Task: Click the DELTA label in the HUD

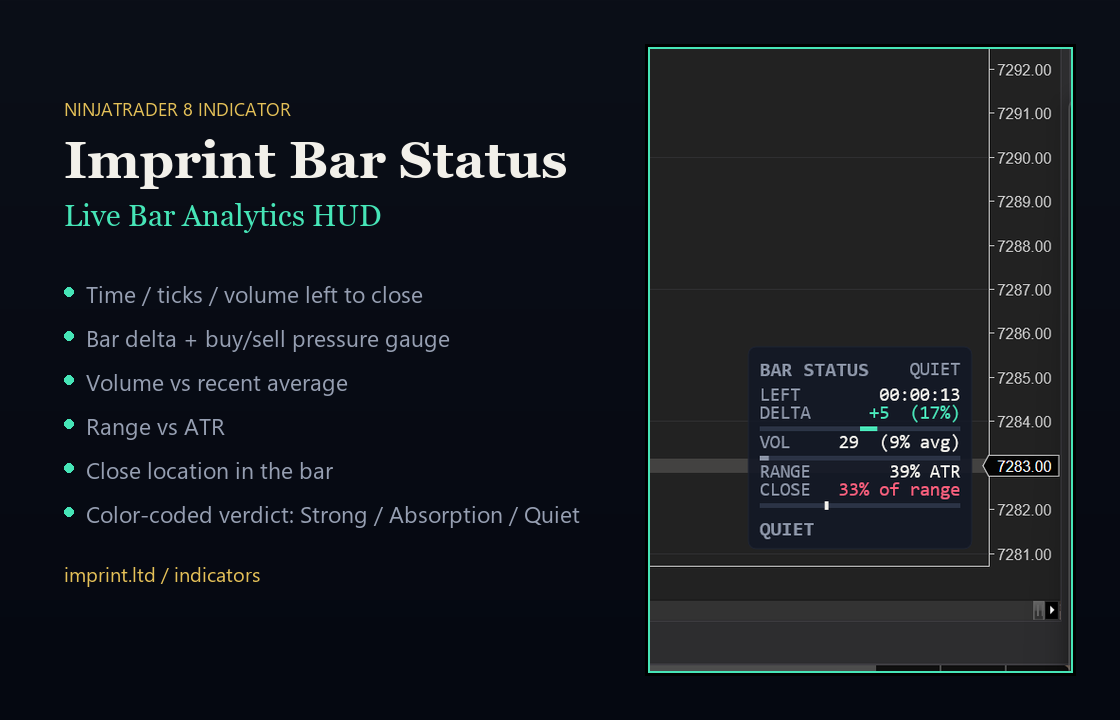Action: [785, 413]
